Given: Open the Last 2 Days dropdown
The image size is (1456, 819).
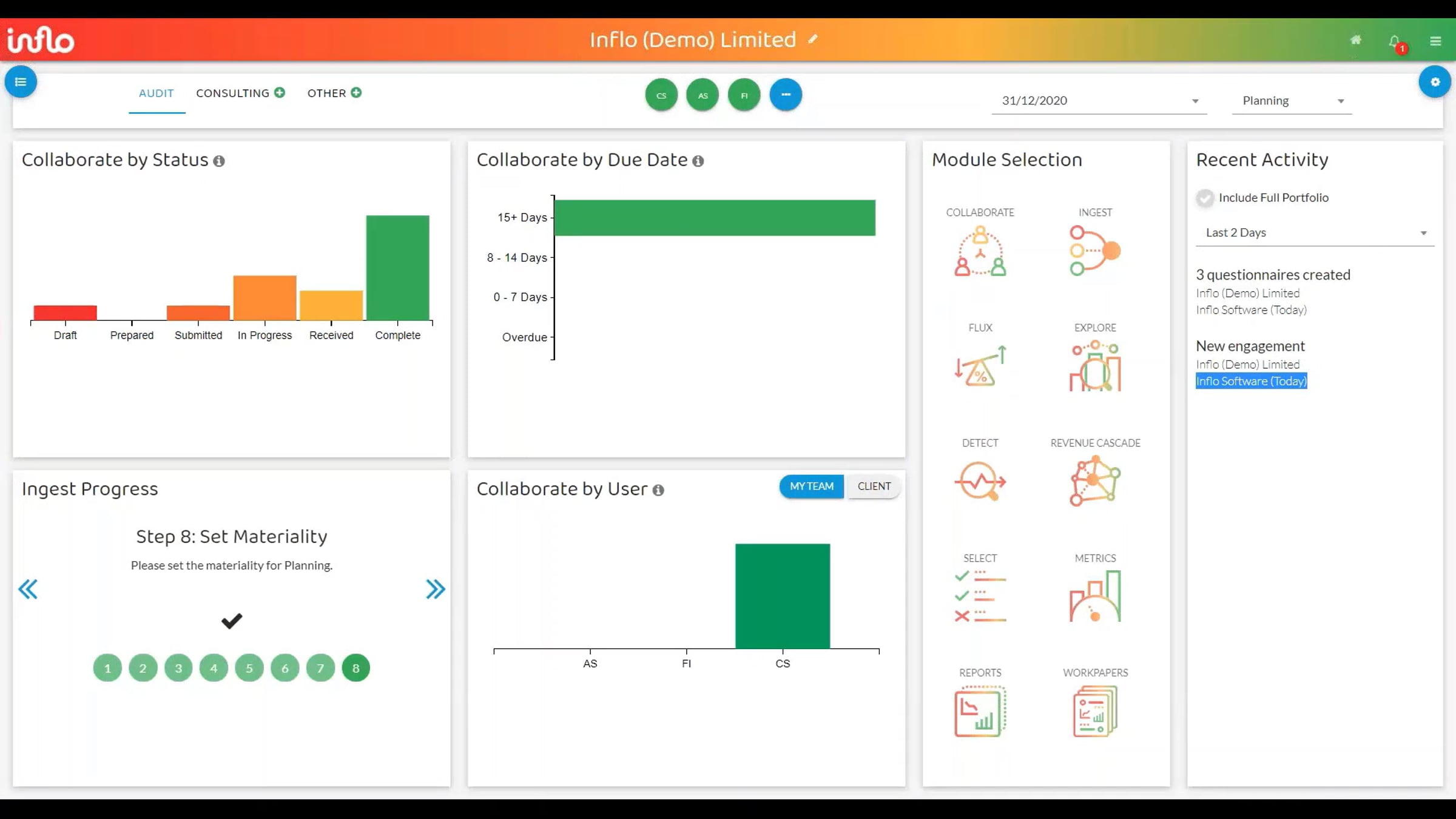Looking at the screenshot, I should (1315, 233).
